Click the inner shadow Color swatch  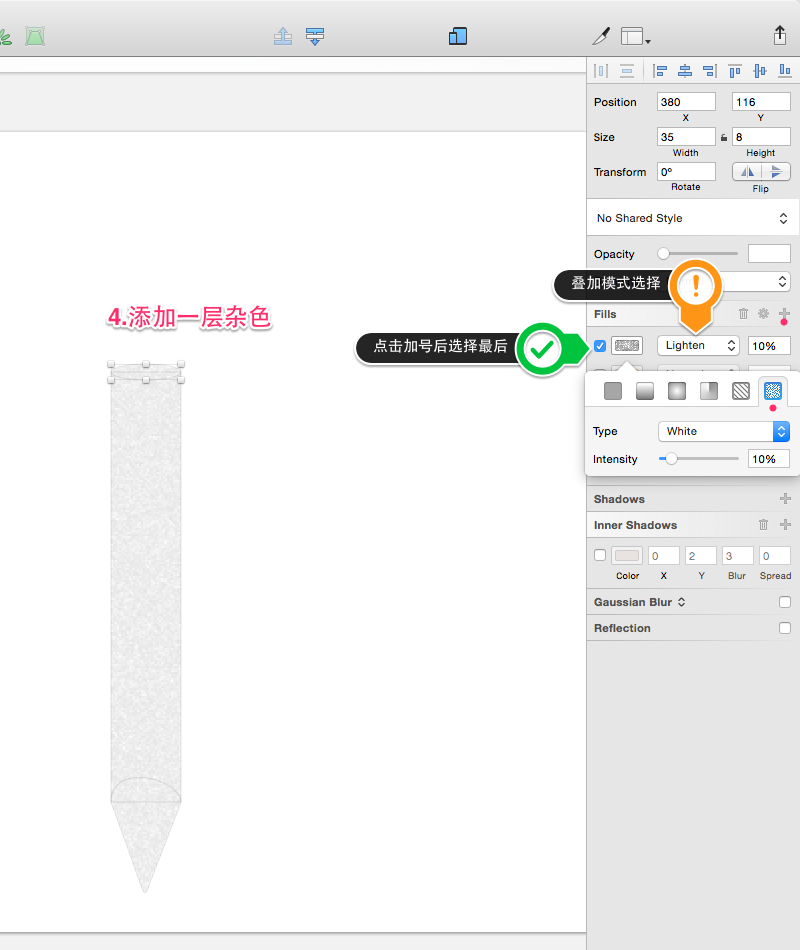627,556
